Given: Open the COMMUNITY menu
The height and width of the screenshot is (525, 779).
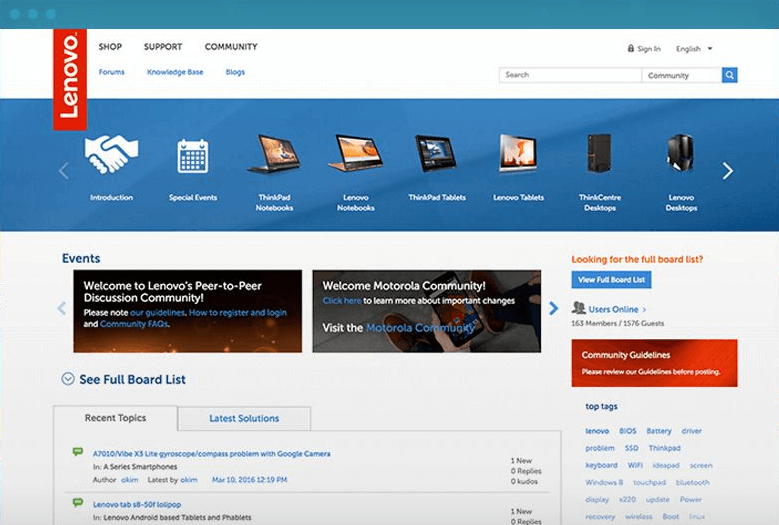Looking at the screenshot, I should [231, 47].
